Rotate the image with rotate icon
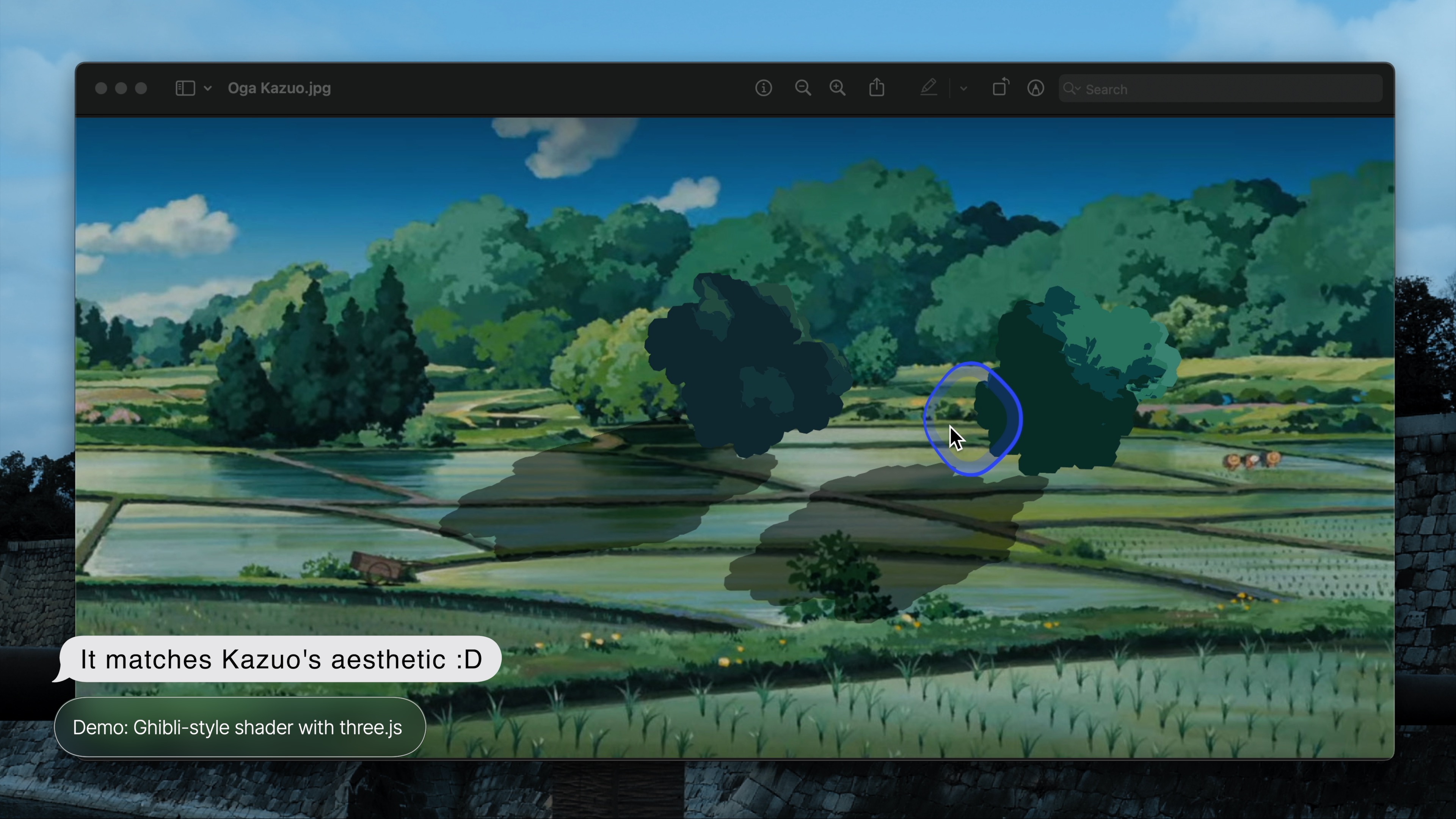 click(1001, 88)
